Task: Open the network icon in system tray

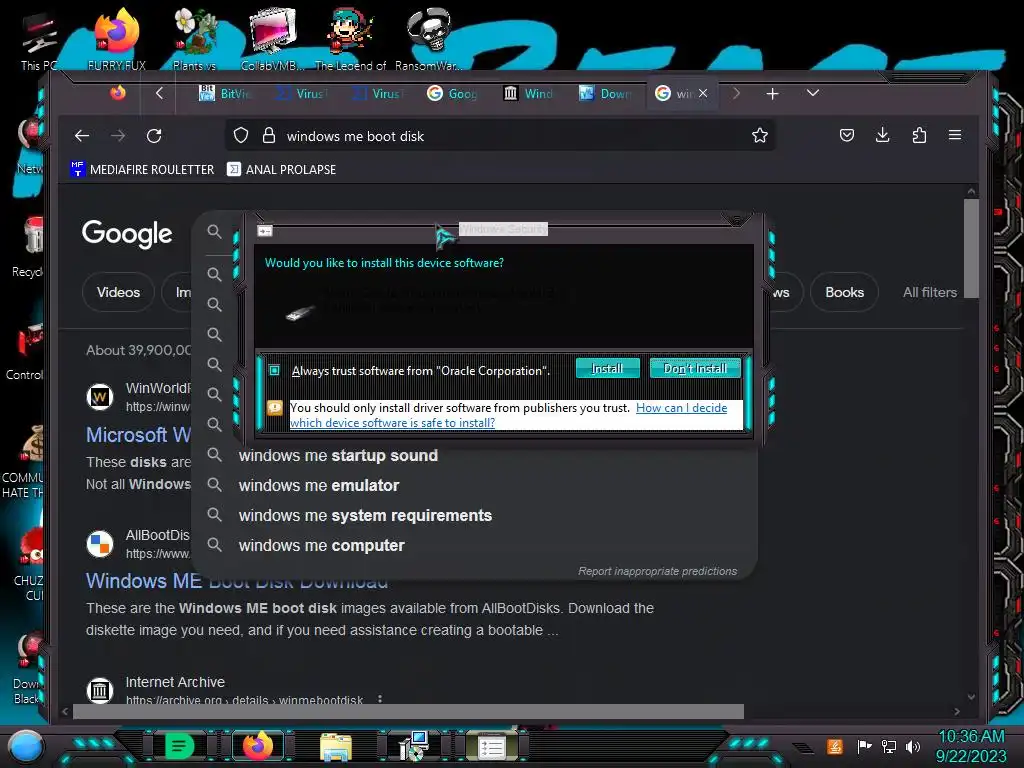Action: click(888, 746)
